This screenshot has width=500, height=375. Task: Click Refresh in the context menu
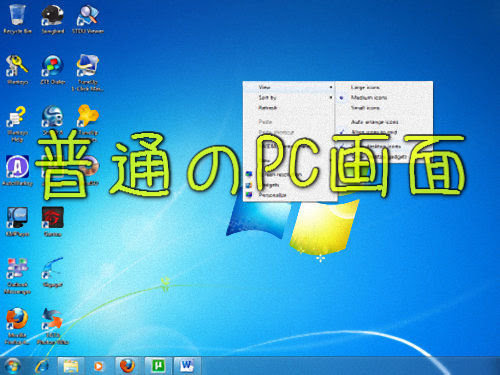coord(268,108)
